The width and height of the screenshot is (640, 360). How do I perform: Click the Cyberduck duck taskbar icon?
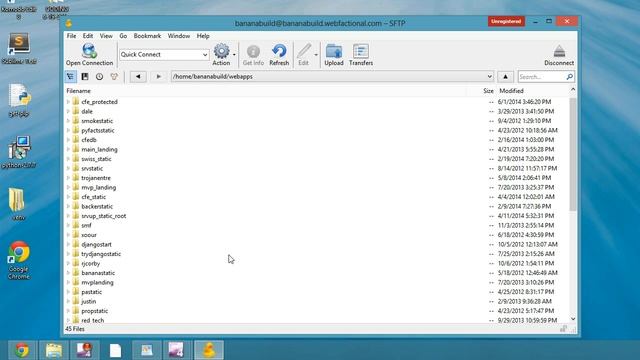click(x=209, y=350)
